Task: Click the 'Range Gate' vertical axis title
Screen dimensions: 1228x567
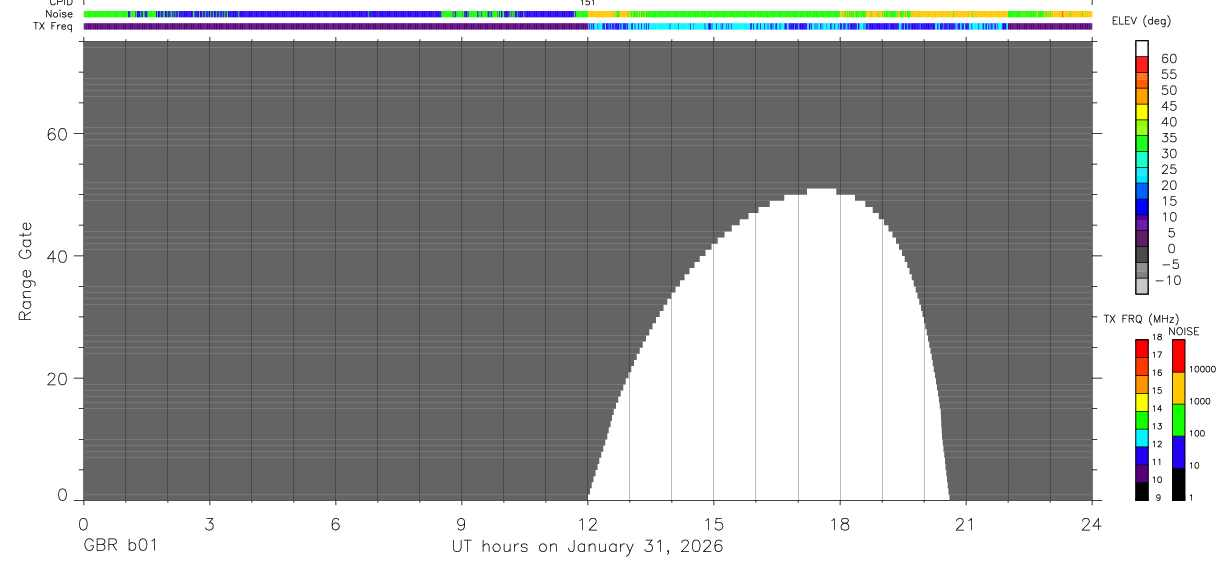Action: point(25,271)
